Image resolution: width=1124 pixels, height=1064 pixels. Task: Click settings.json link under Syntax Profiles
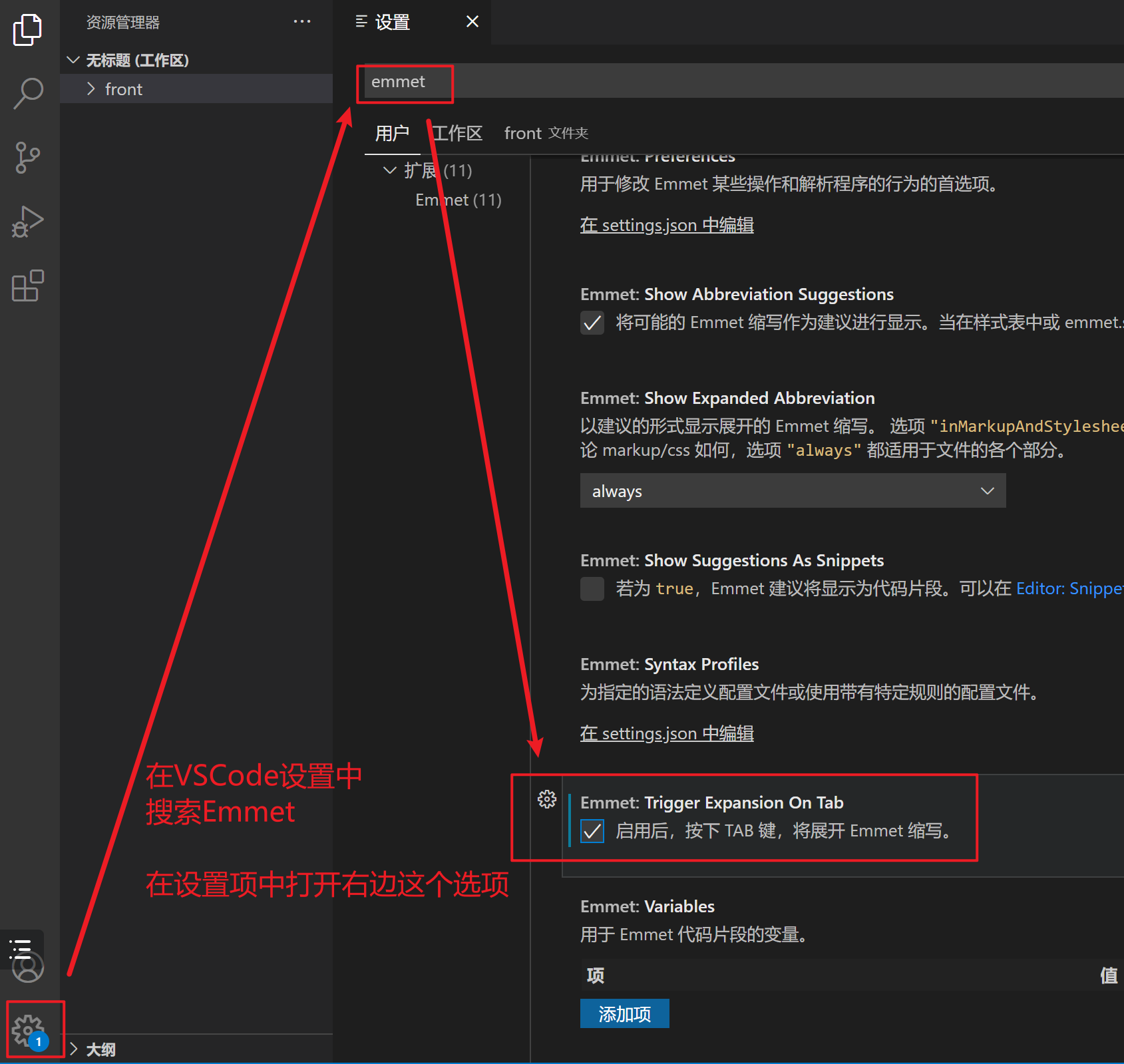pos(667,733)
